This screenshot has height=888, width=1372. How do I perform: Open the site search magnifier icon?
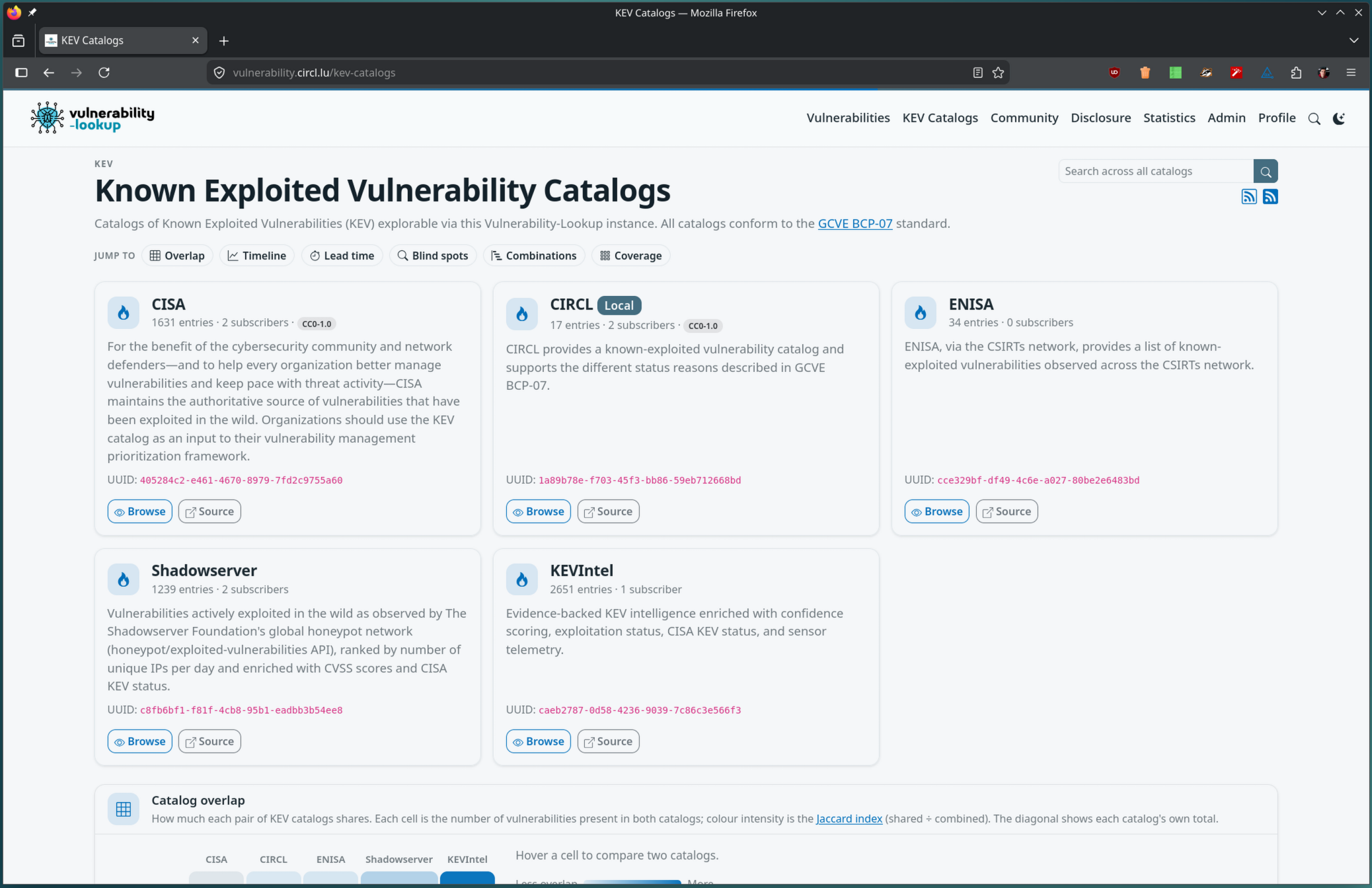click(x=1314, y=119)
